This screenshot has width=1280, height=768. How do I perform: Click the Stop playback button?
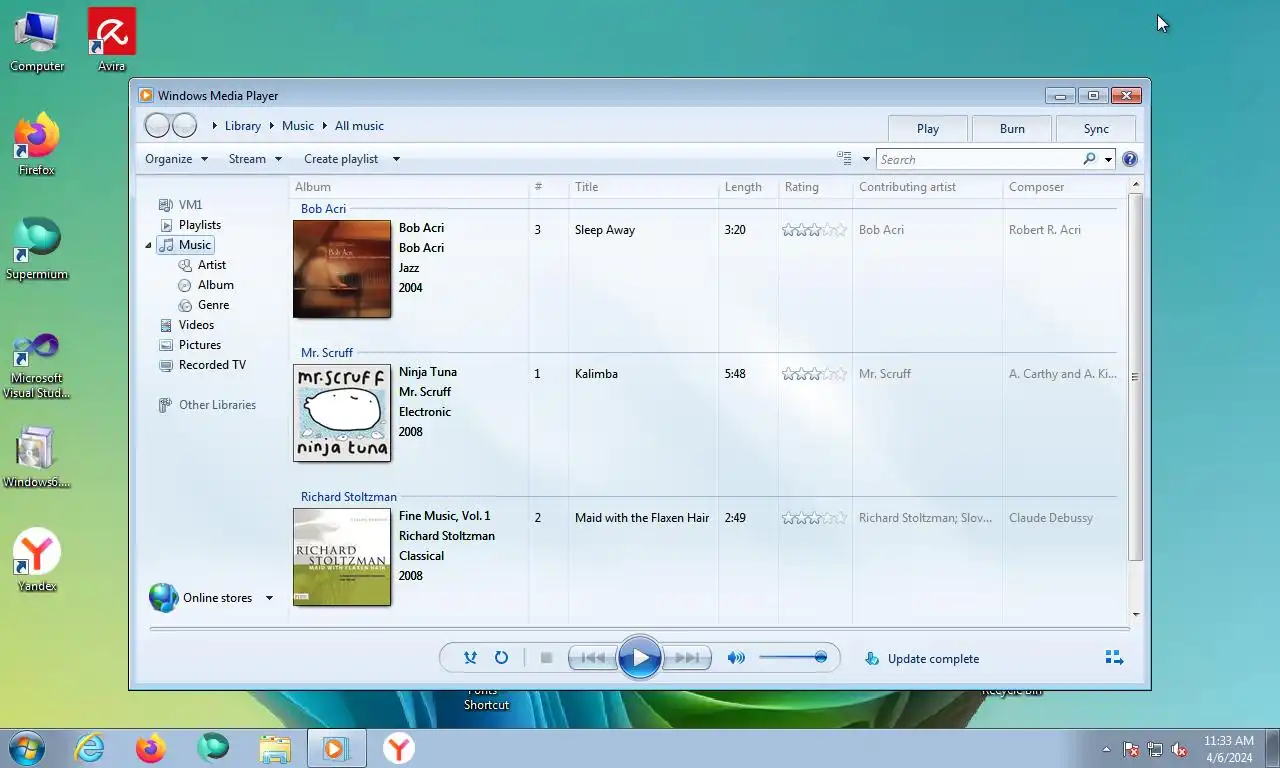tap(546, 658)
